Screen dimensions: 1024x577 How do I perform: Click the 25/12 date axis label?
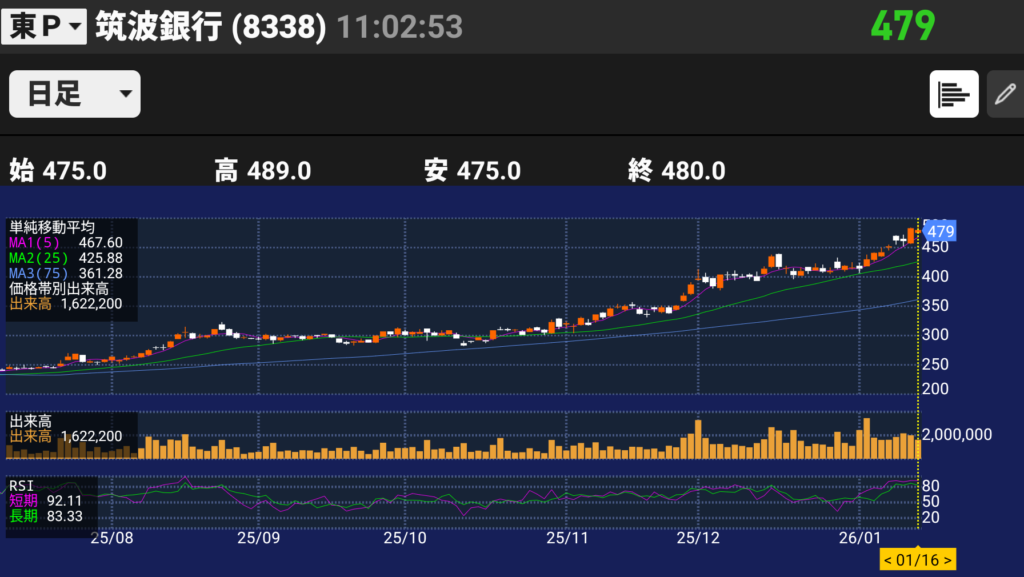point(697,537)
